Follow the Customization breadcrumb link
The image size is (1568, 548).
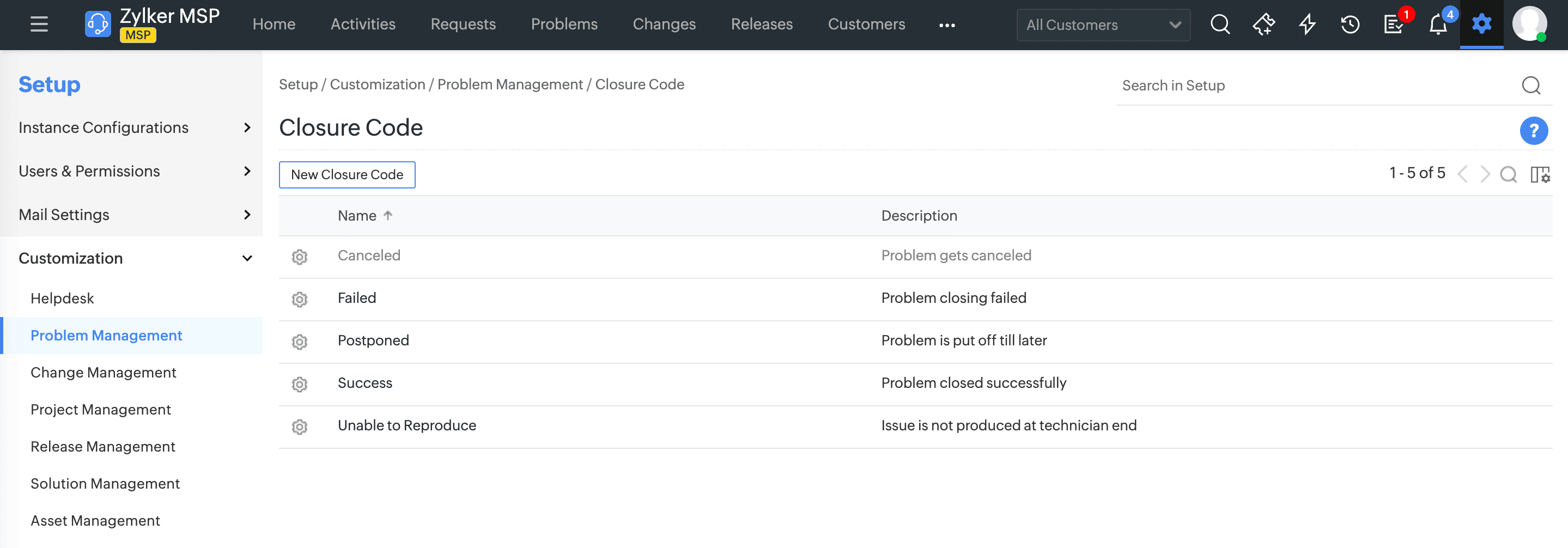click(378, 84)
